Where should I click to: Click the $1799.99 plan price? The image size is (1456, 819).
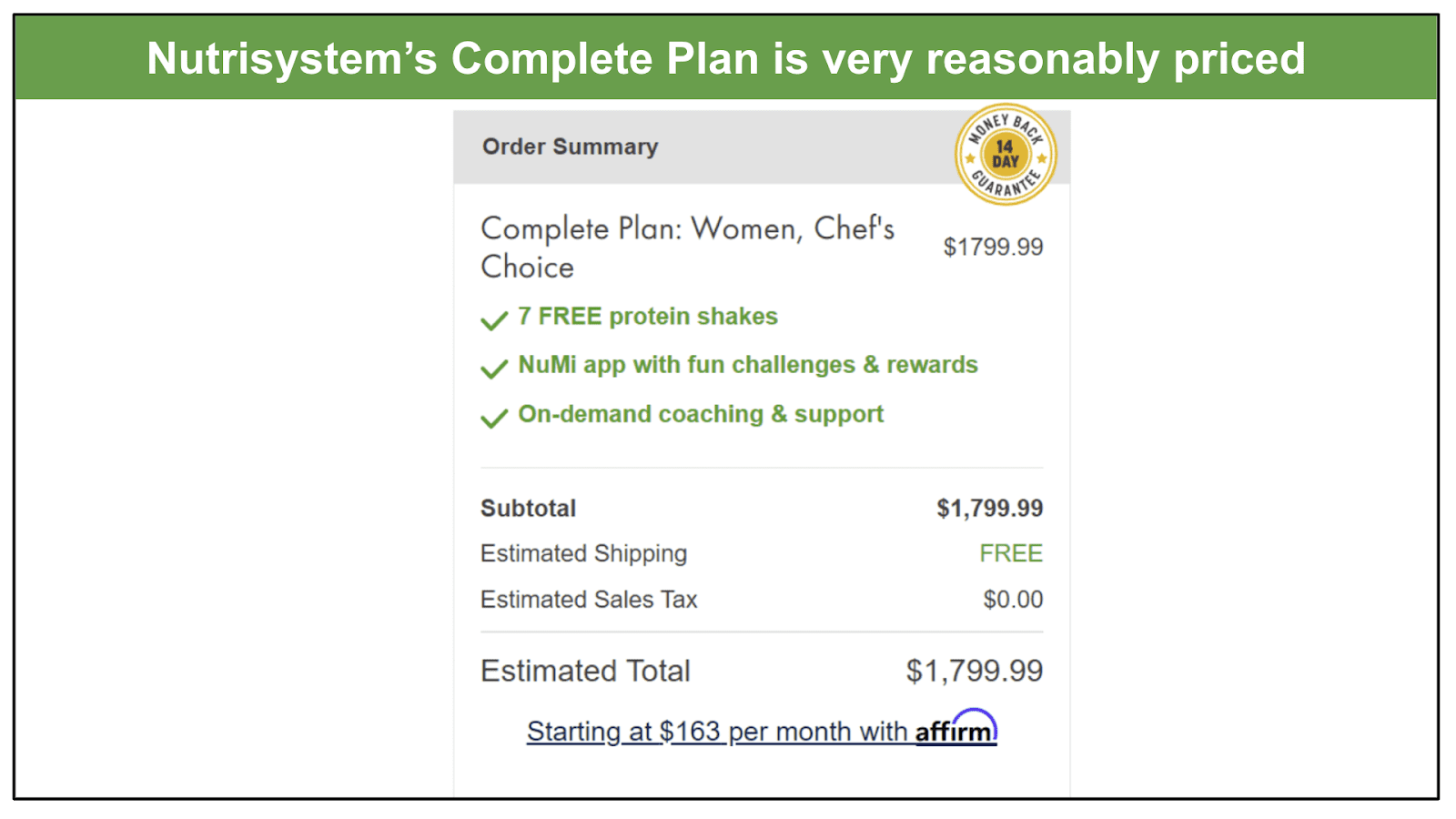pos(993,247)
